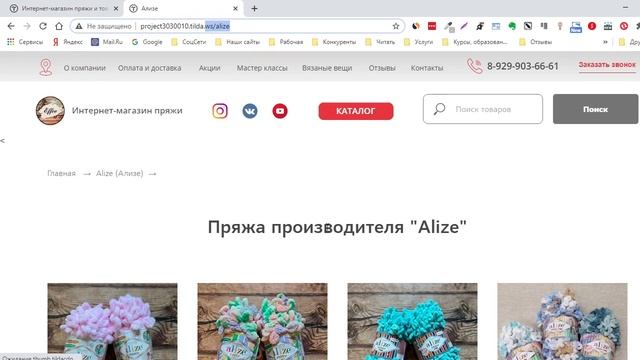Screen dimensions: 640x360
Task: Open Оплата и доставка menu item
Action: [149, 68]
